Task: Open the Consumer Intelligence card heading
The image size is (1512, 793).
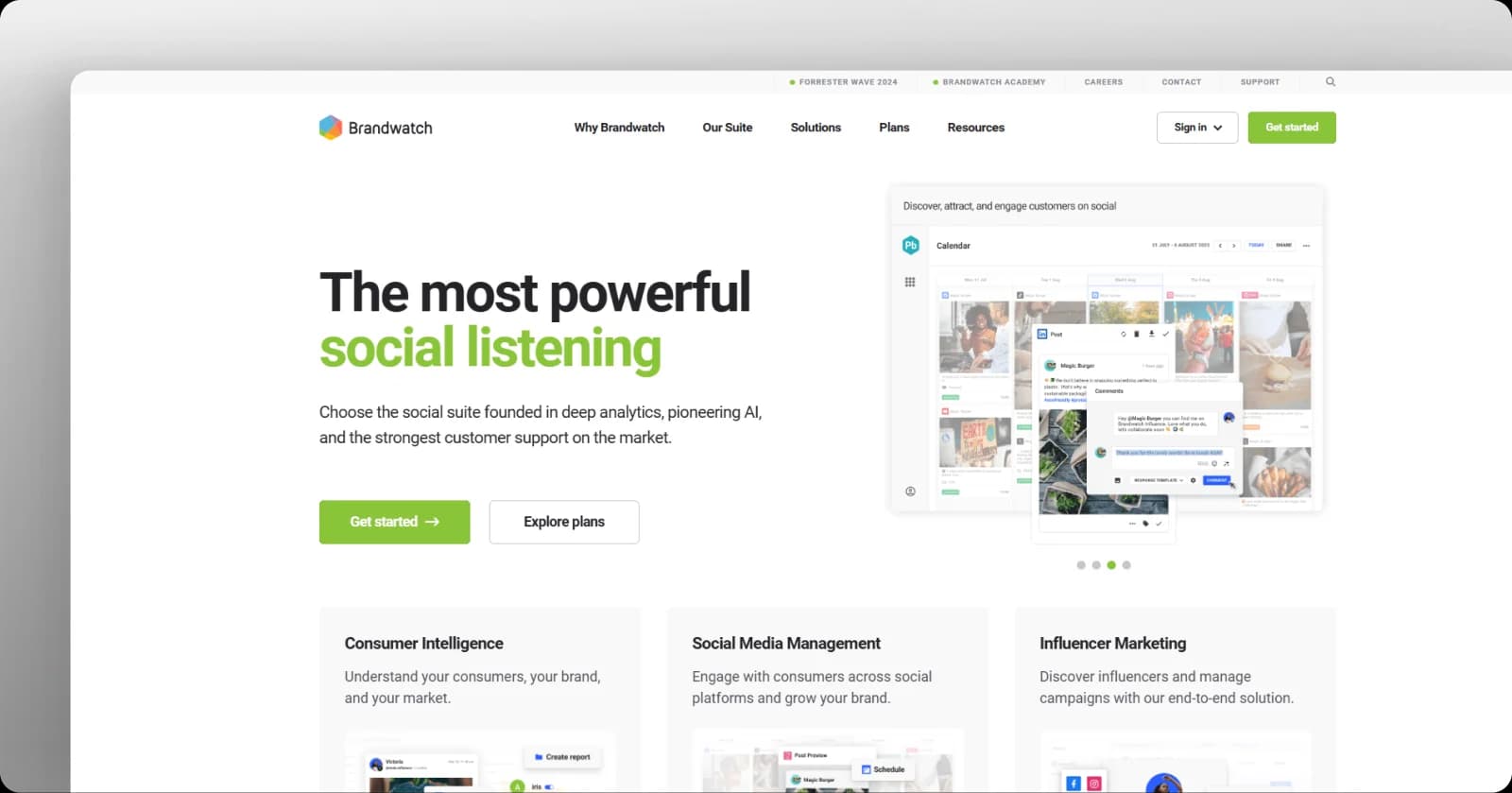Action: coord(423,644)
